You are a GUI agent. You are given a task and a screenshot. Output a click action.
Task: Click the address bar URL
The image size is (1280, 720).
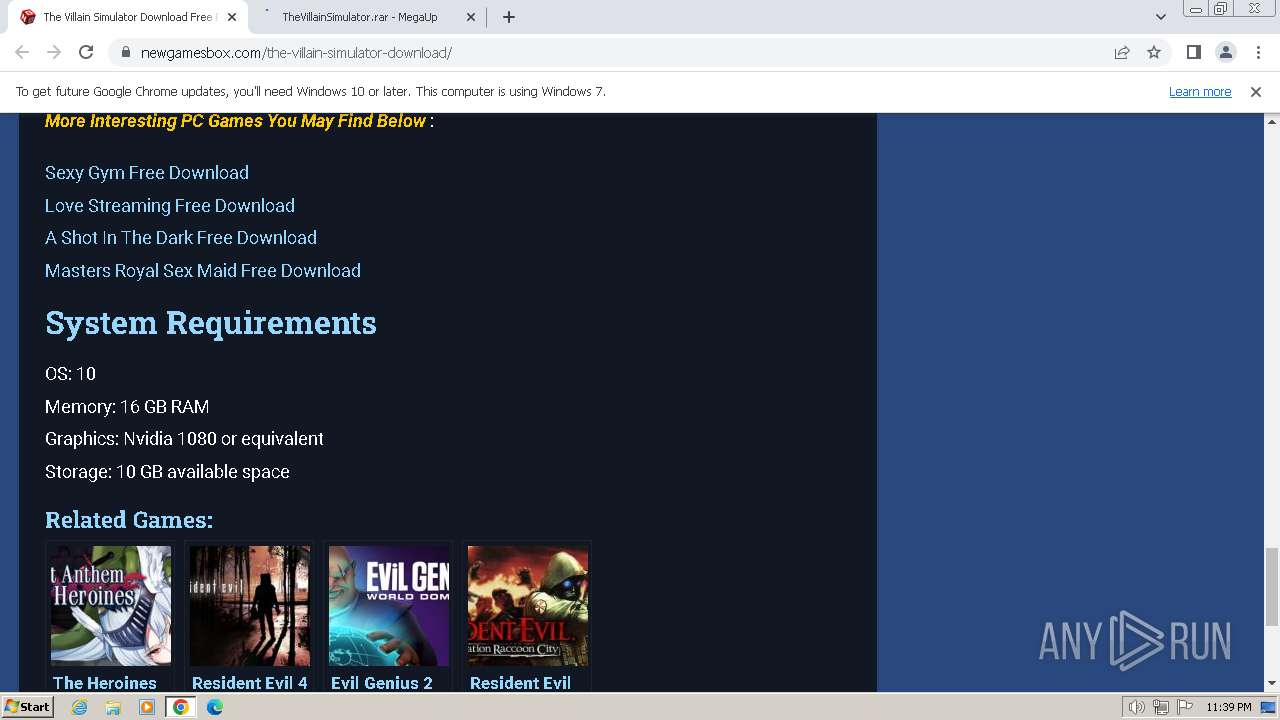(296, 52)
